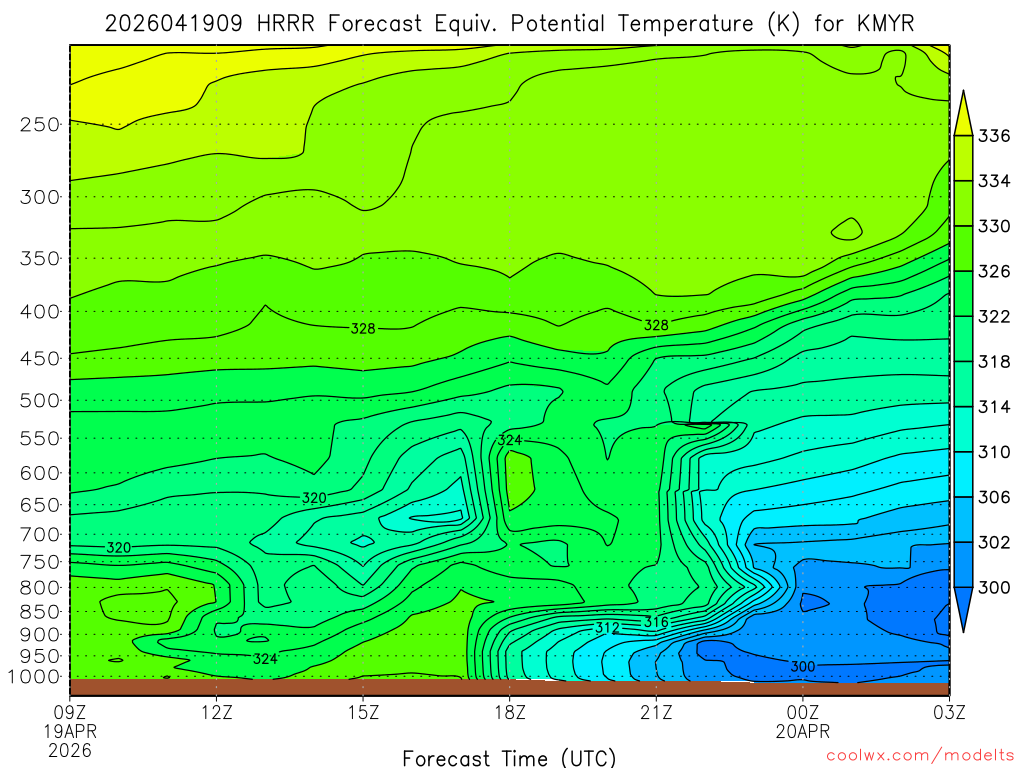Click the 19APR date label
The width and height of the screenshot is (1024, 768).
(71, 731)
